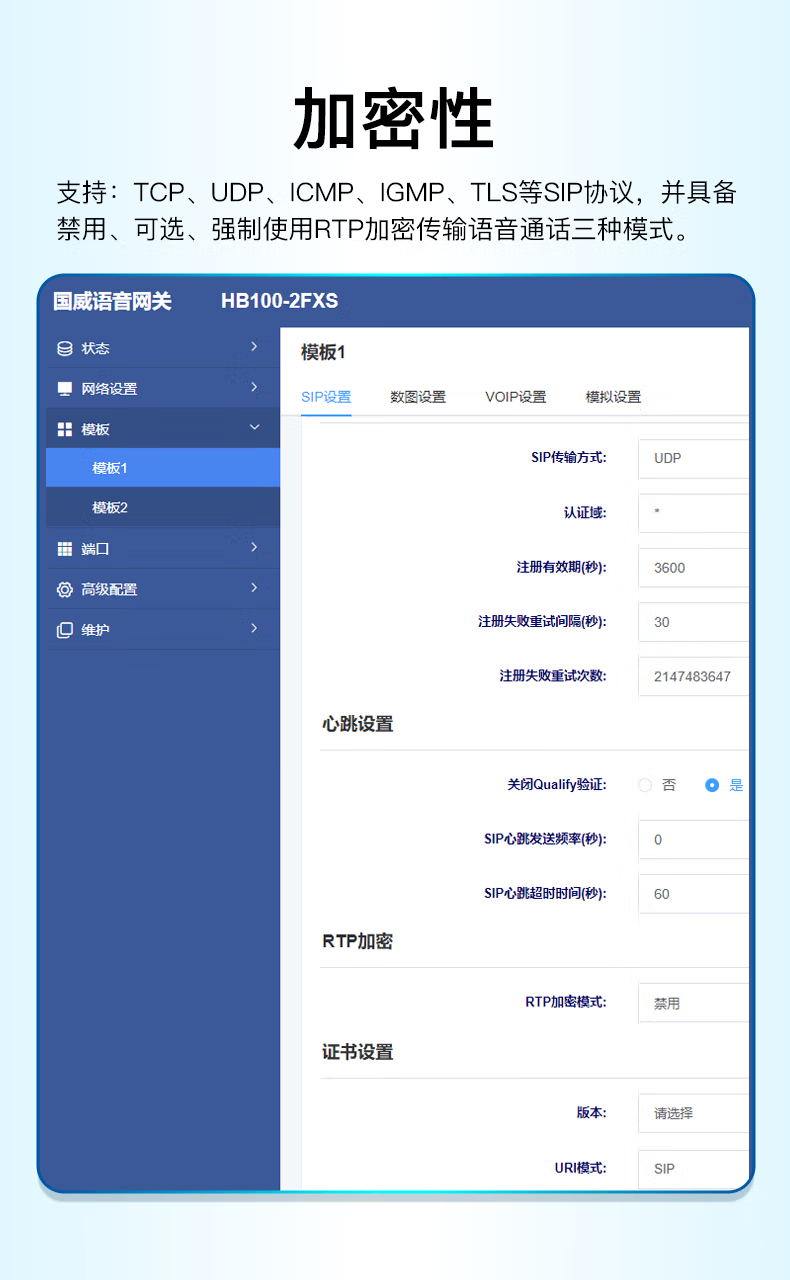Click the gear icon beside 高级配置
790x1280 pixels.
[x=65, y=589]
